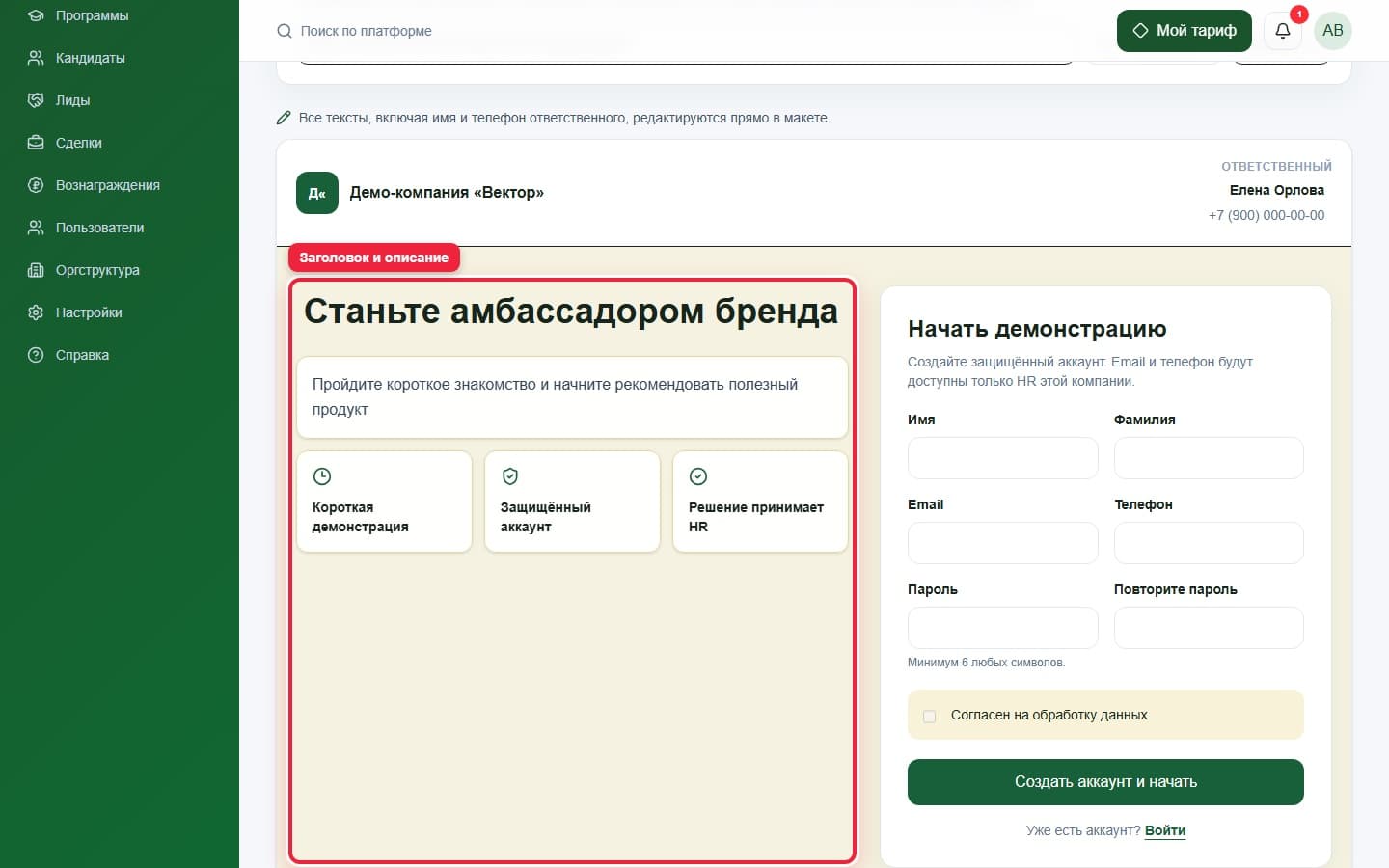Click the Имя input field

click(x=1003, y=458)
